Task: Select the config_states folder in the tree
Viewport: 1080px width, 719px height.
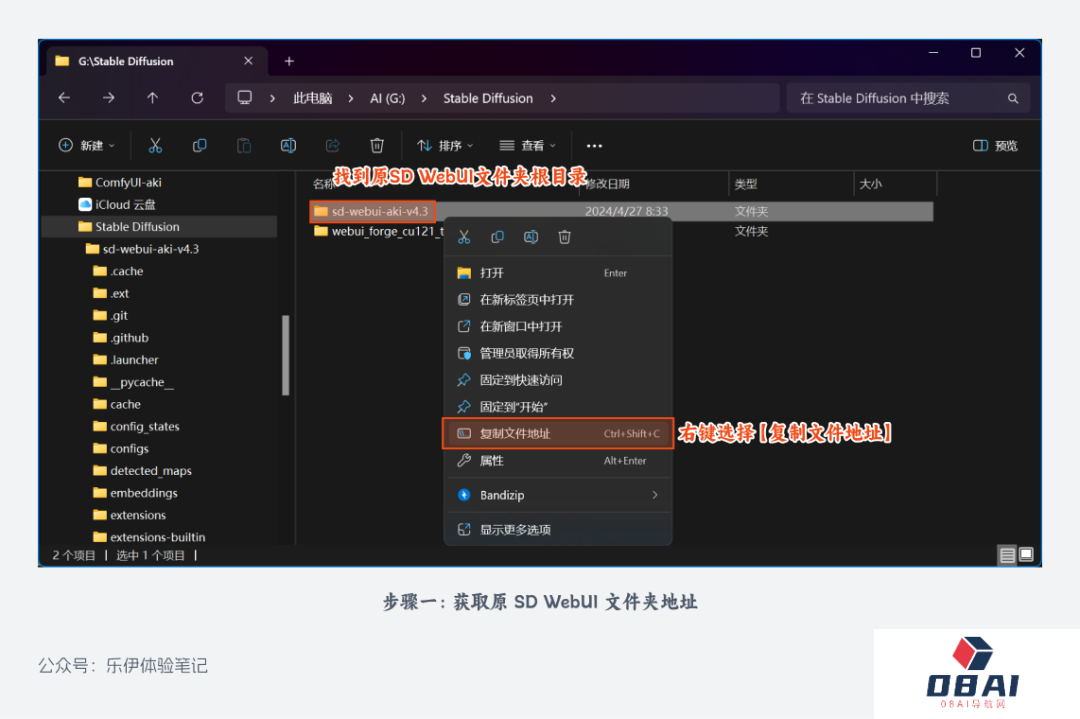Action: click(x=136, y=426)
